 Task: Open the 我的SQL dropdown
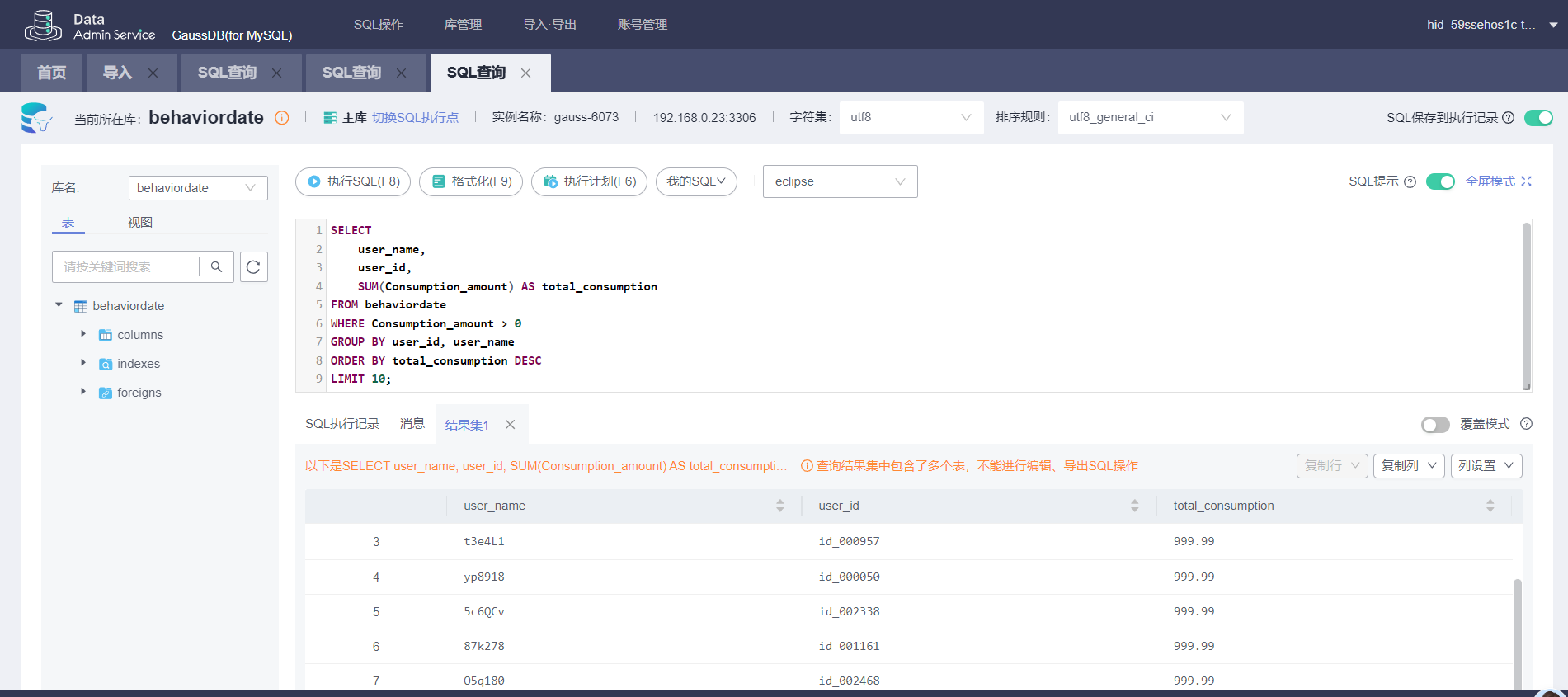tap(696, 181)
